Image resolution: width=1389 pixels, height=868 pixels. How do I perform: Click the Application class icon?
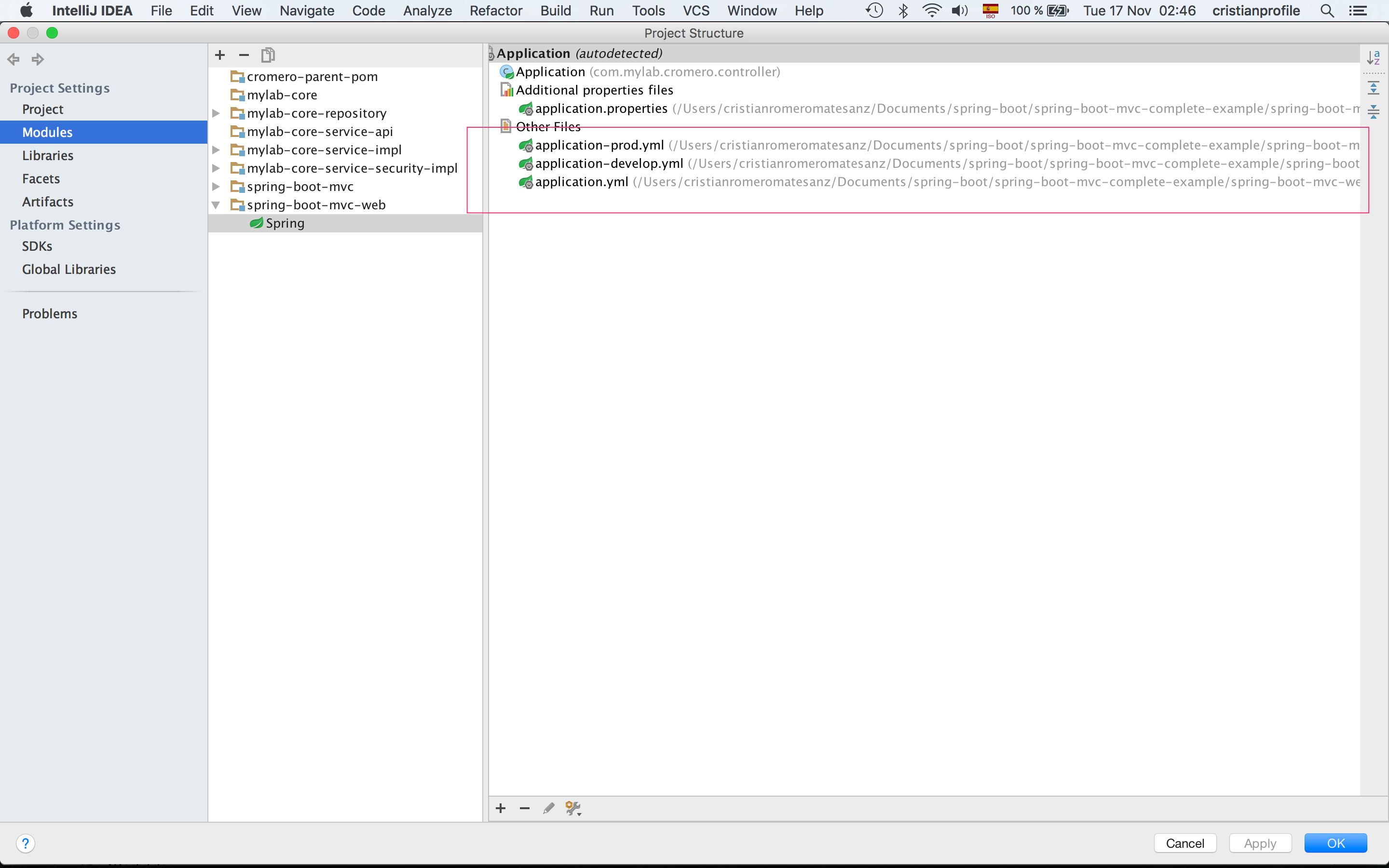(x=507, y=72)
